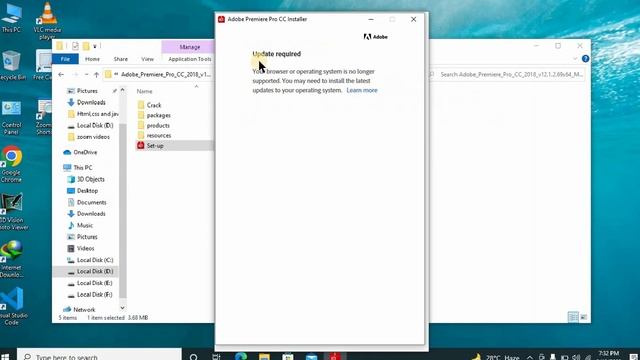Open zoom videos folder in sidebar
The width and height of the screenshot is (640, 360).
coord(93,137)
